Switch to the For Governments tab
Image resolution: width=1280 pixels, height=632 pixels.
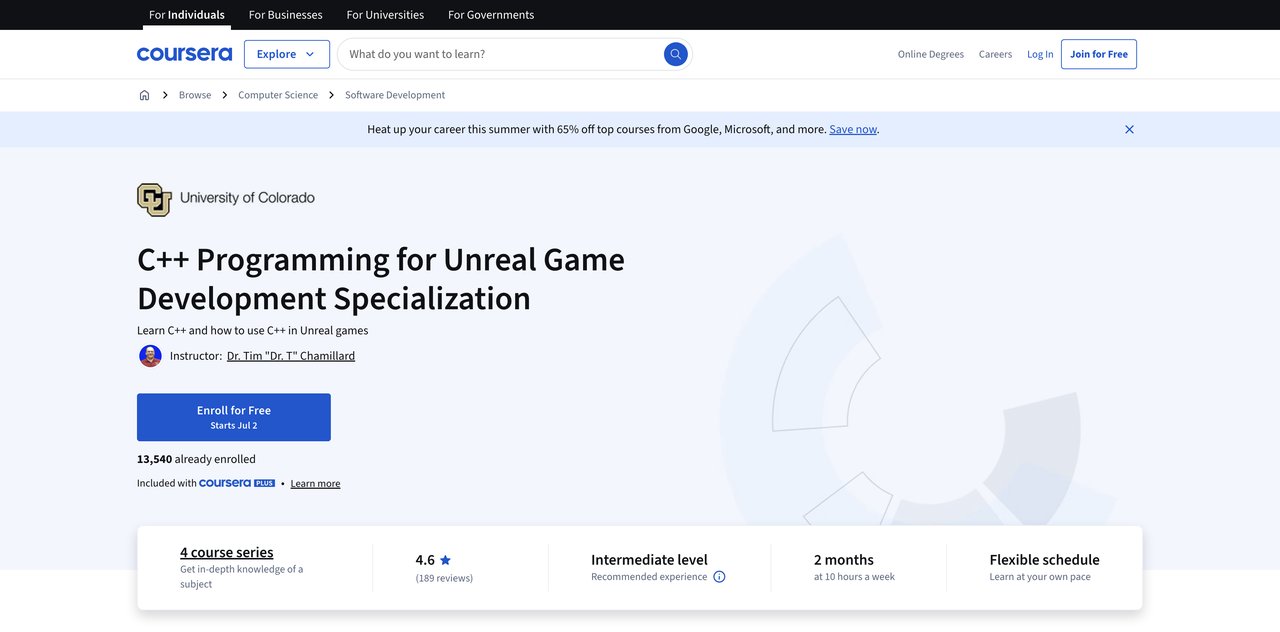point(491,15)
